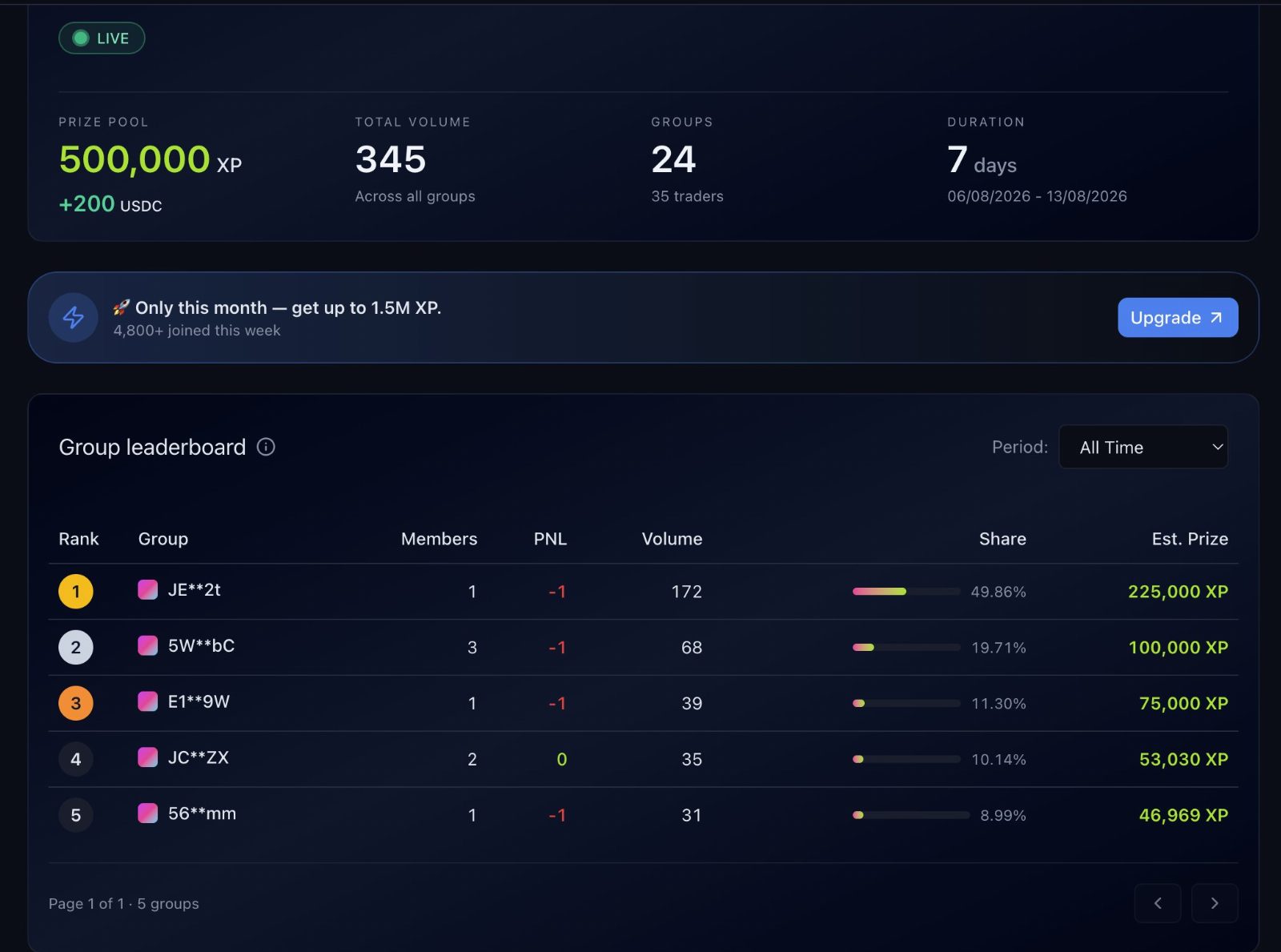The height and width of the screenshot is (952, 1281).
Task: Click the Est. Prize column header
Action: tap(1190, 539)
